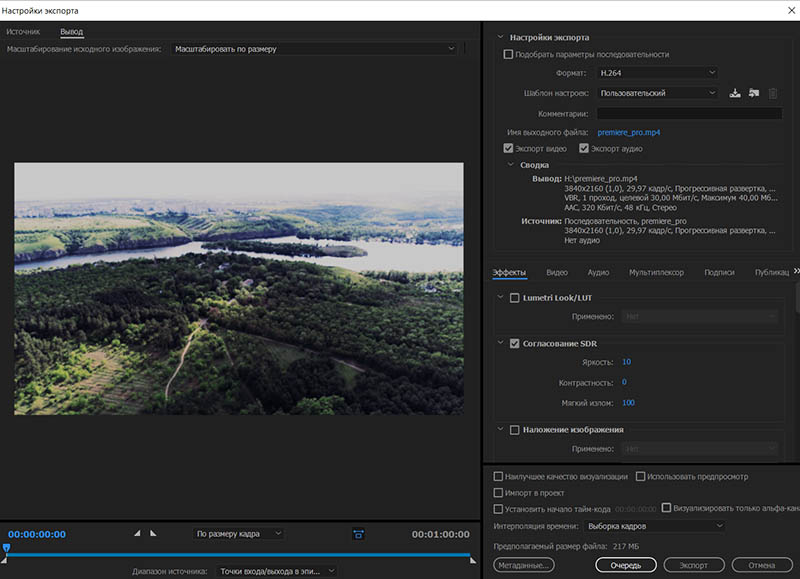
Task: Toggle Export Audio checkbox
Action: [x=584, y=148]
